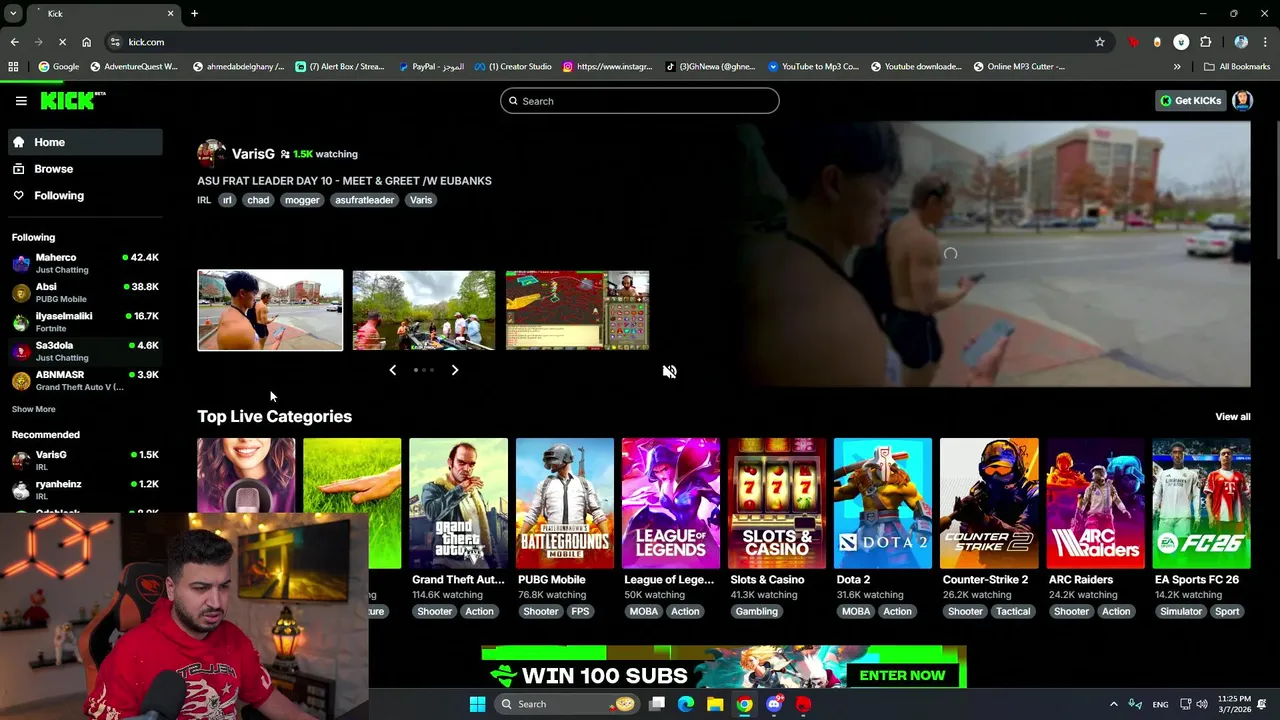Select the boat stream thumbnail

[423, 310]
